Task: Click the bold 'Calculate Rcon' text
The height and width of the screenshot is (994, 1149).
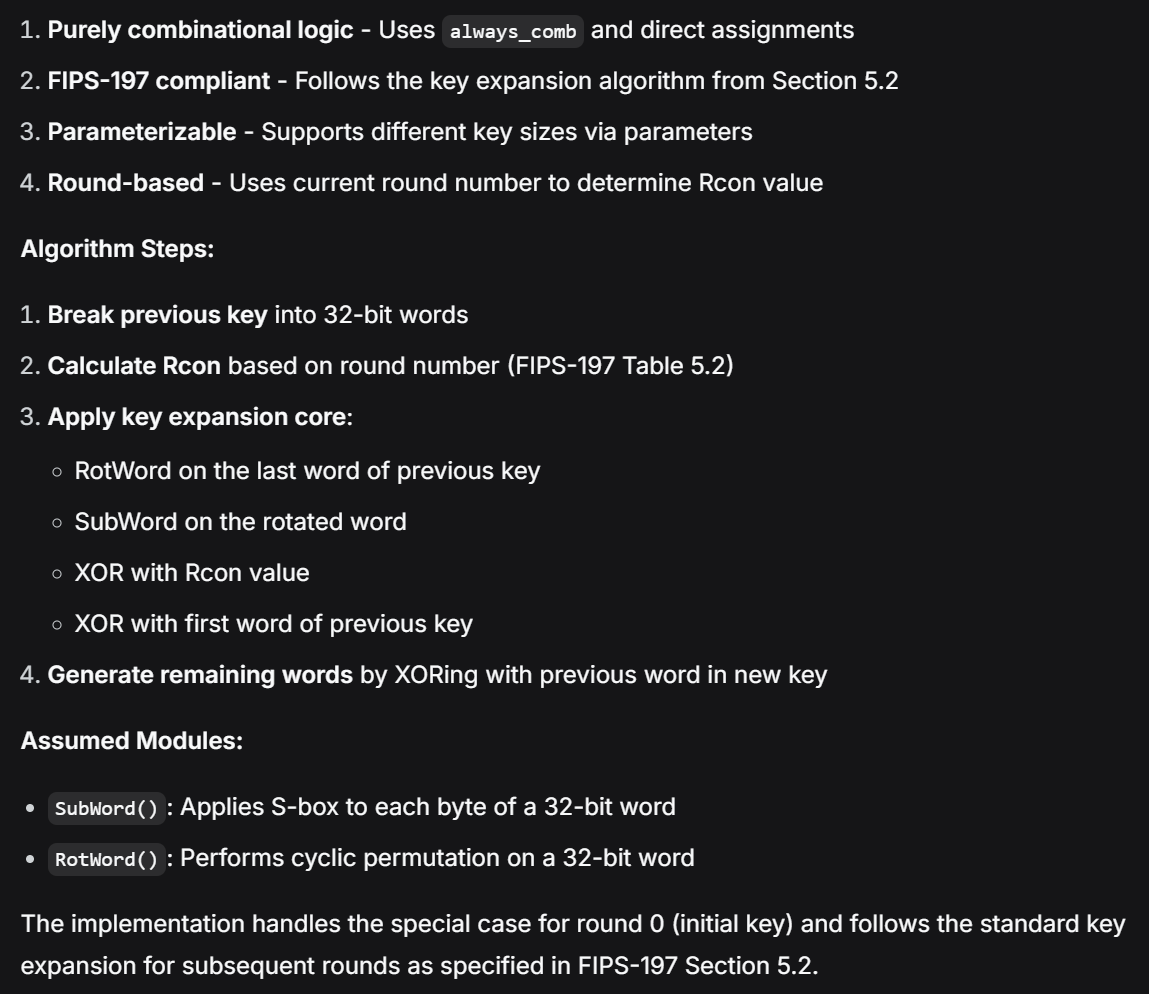Action: (x=134, y=366)
